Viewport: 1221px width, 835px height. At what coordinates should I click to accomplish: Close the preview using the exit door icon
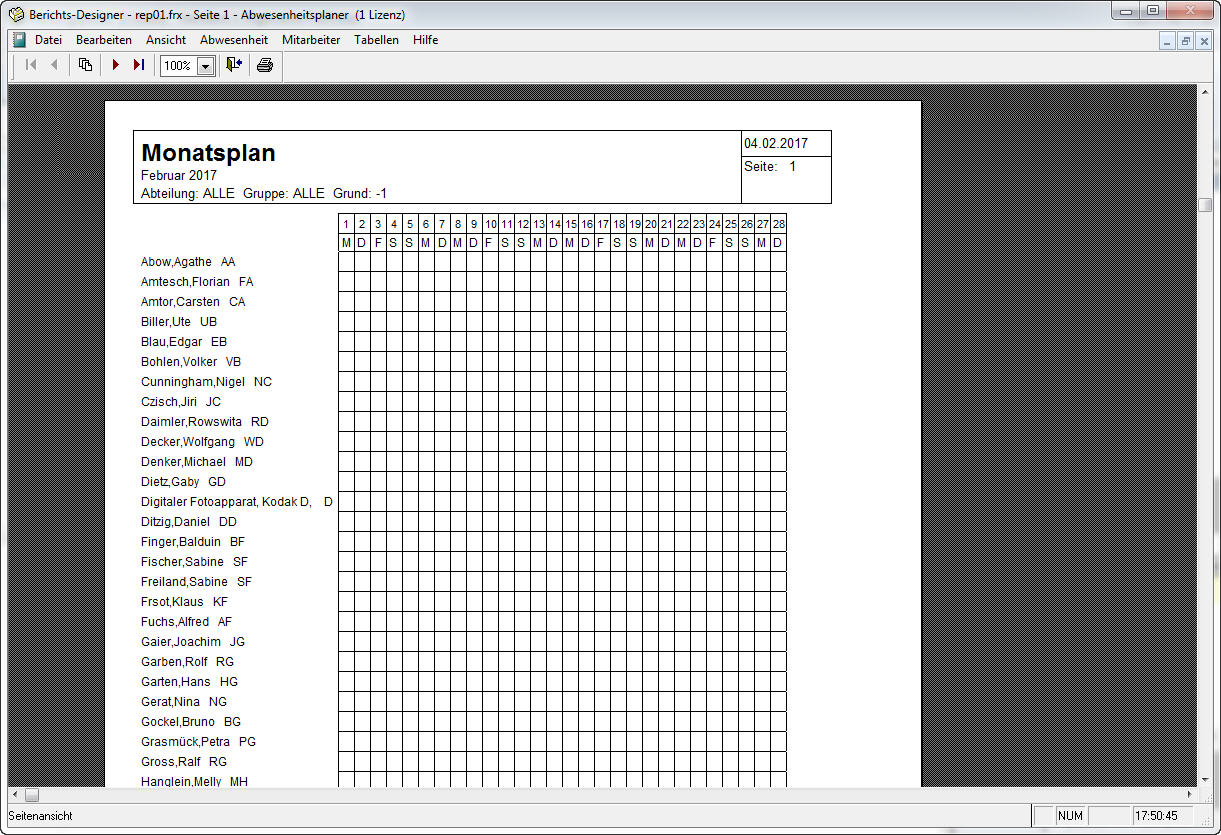[x=234, y=65]
